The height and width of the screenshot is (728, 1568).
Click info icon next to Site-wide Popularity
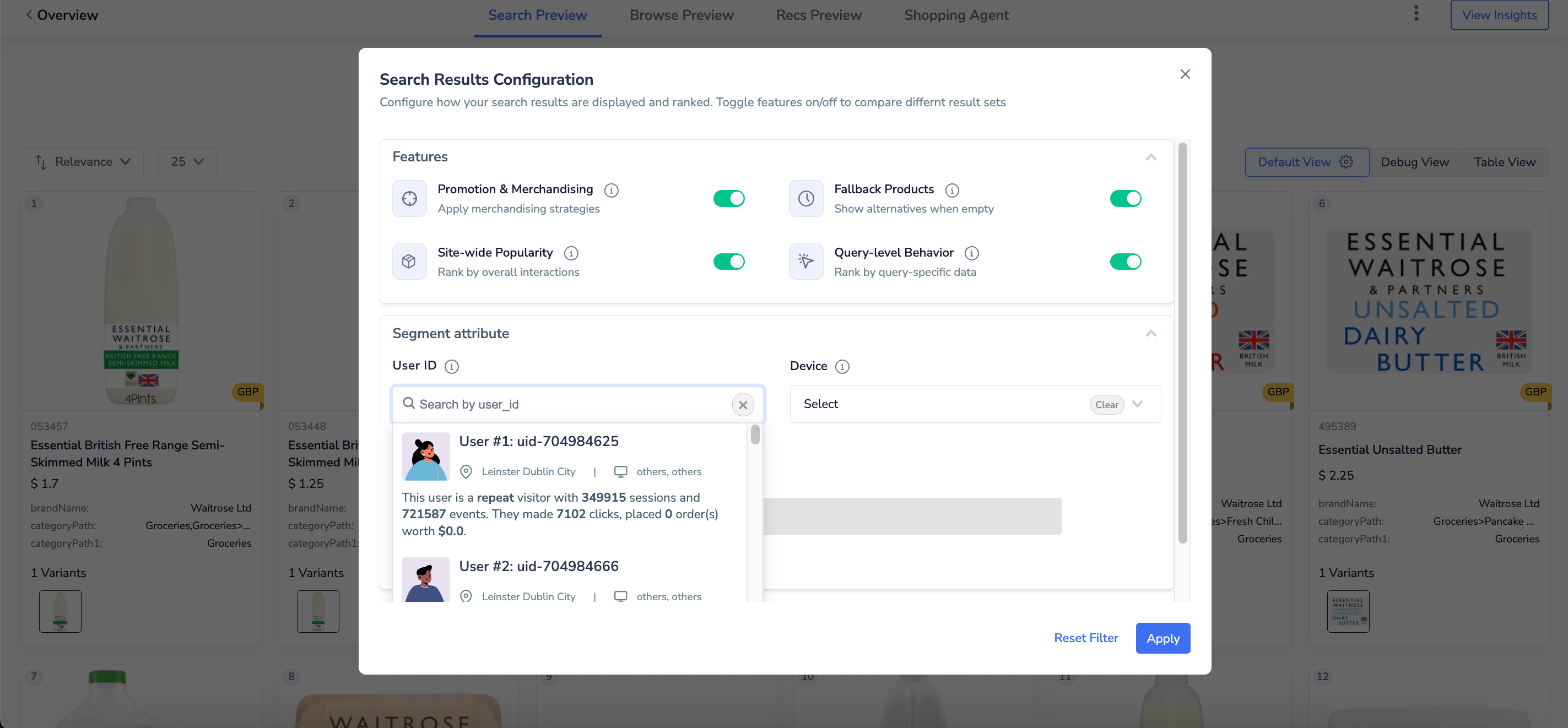[x=571, y=253]
